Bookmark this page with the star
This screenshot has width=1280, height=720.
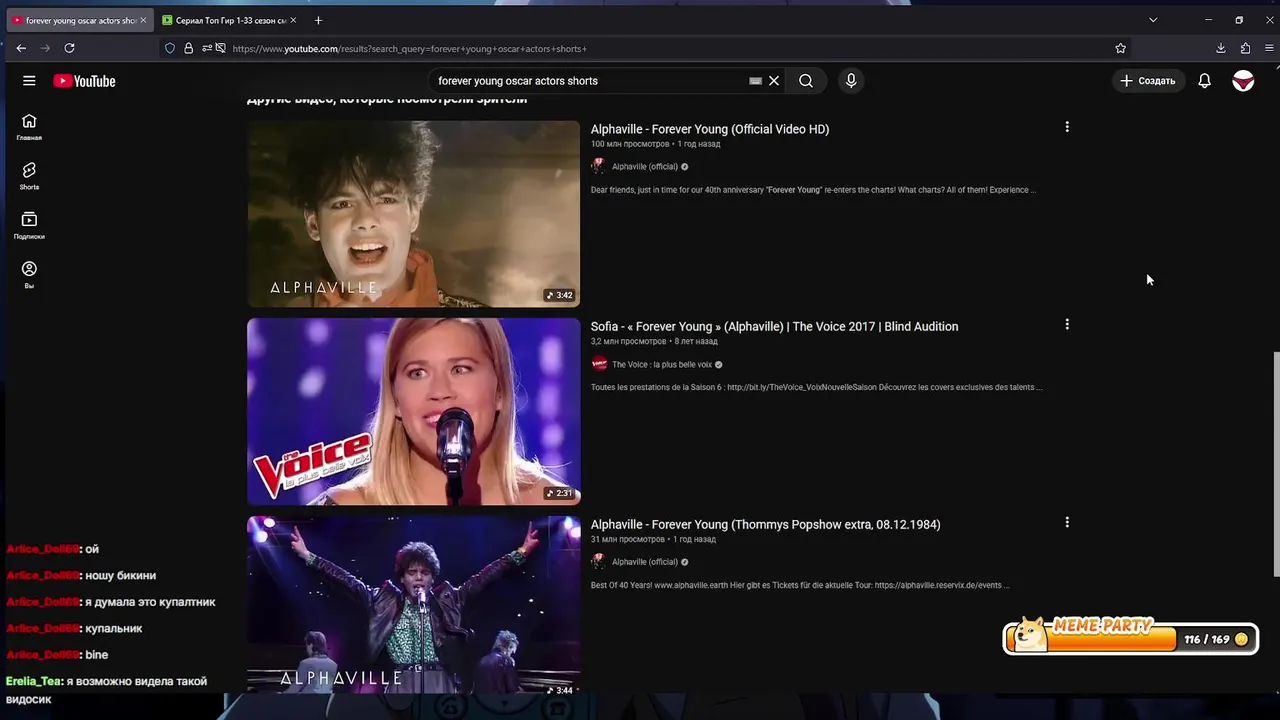[x=1120, y=48]
